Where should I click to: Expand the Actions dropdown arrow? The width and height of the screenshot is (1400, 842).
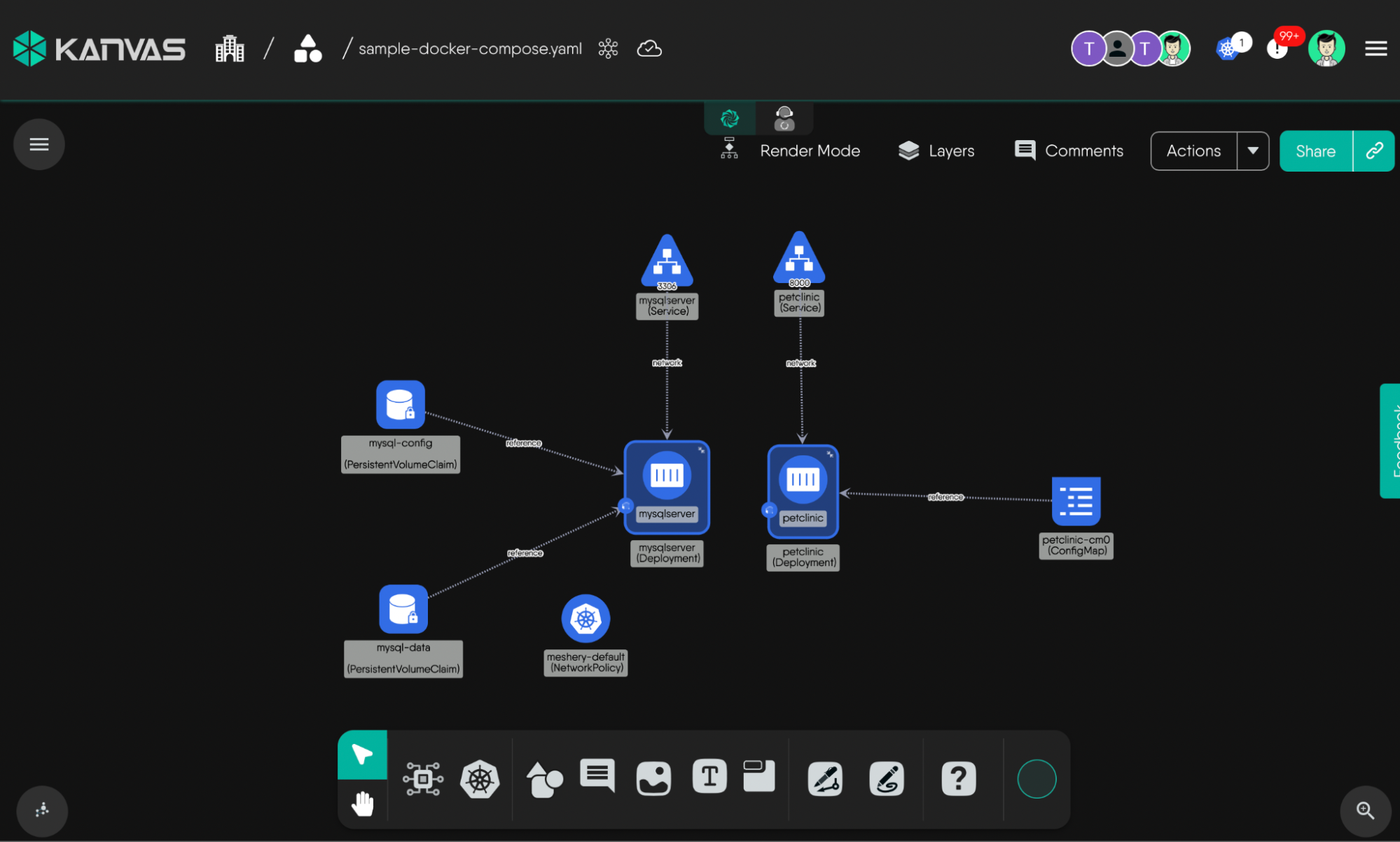click(x=1253, y=151)
